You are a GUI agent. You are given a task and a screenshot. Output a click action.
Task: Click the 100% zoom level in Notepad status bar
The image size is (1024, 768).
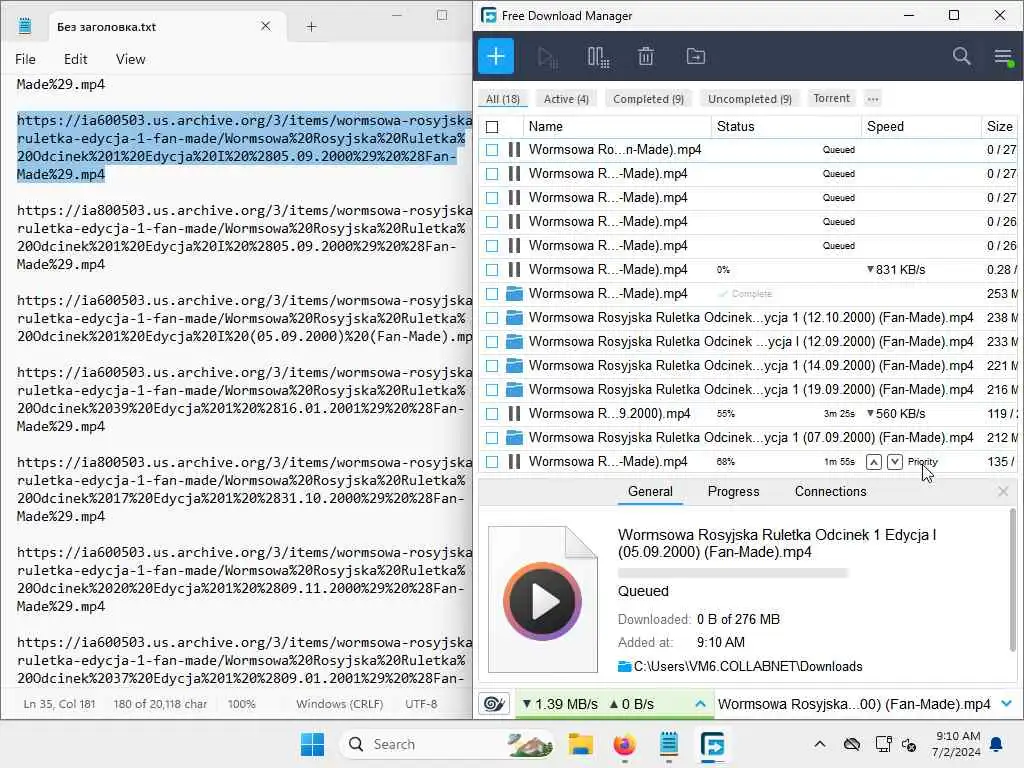click(x=242, y=705)
